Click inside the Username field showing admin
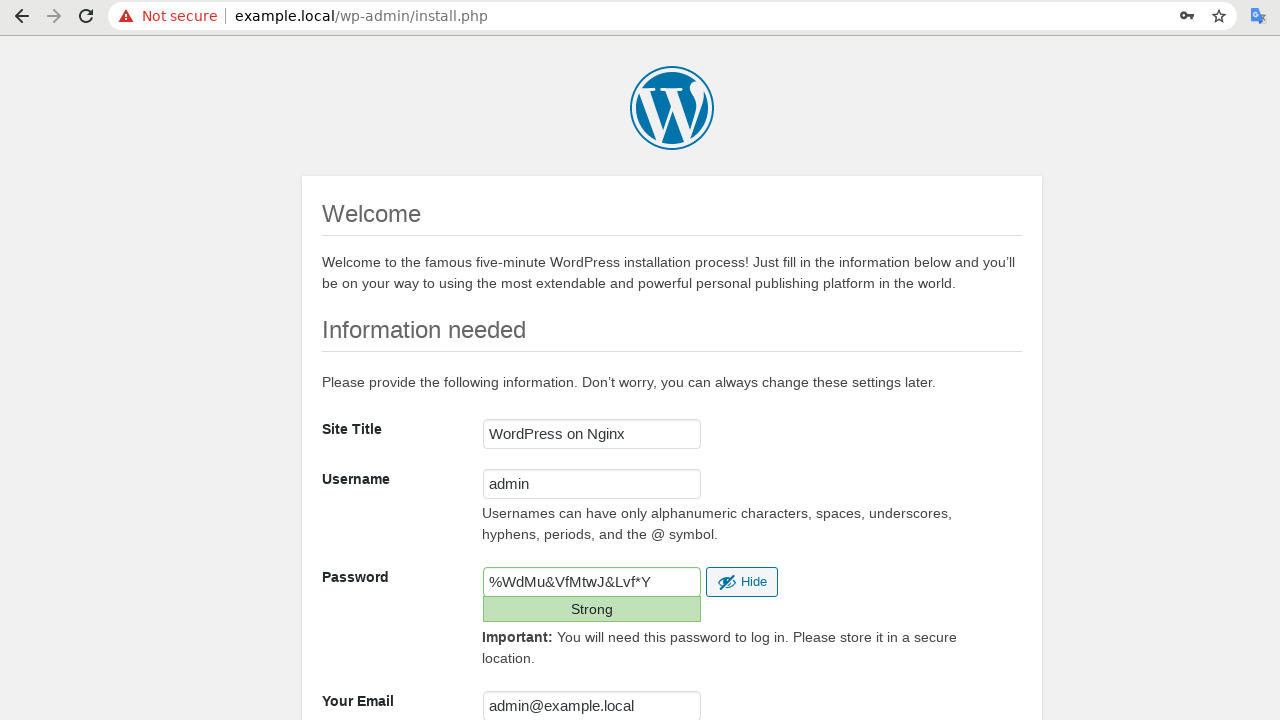This screenshot has height=720, width=1280. pyautogui.click(x=591, y=483)
